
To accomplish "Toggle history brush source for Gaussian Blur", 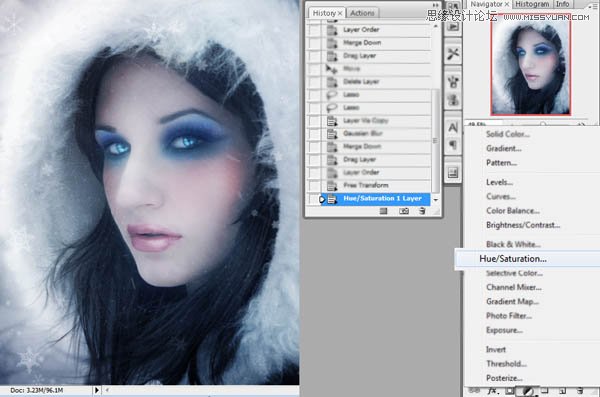I will 315,134.
